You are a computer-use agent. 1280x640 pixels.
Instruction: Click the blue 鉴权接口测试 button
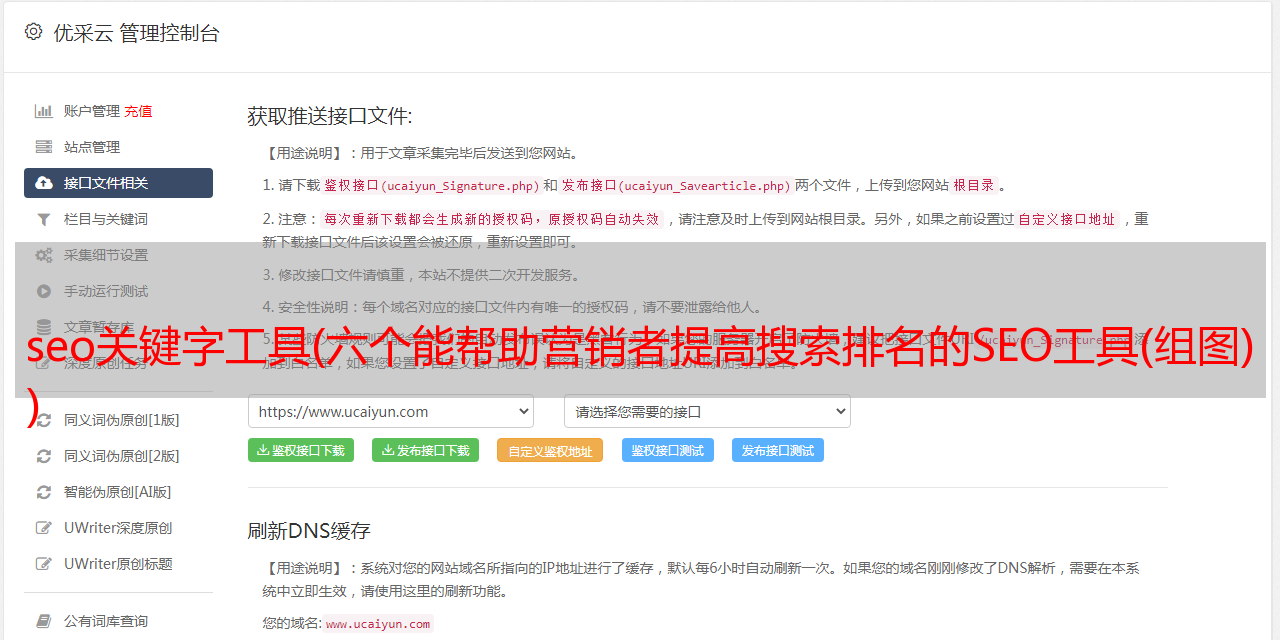tap(668, 451)
